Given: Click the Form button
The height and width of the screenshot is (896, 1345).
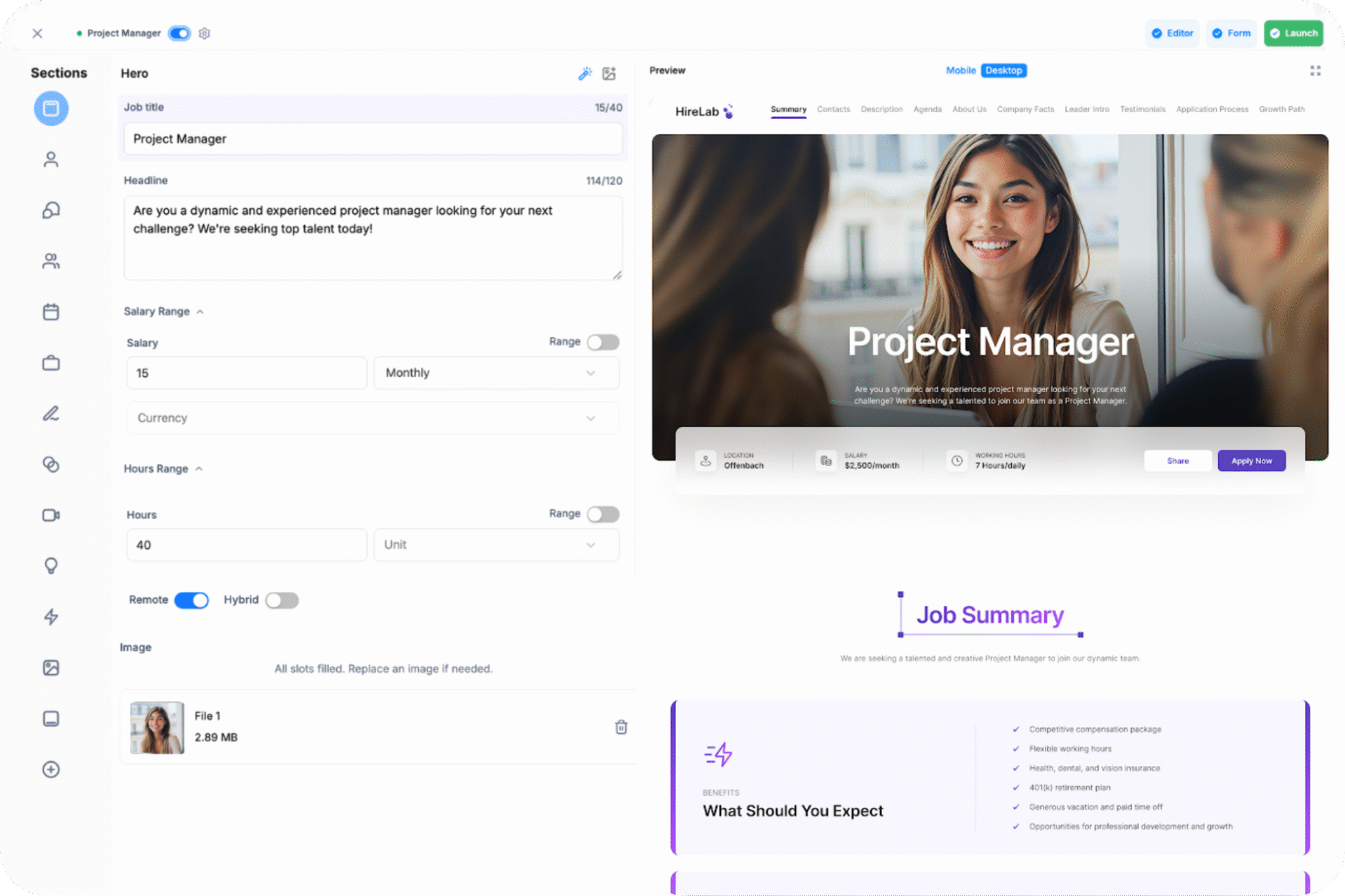Looking at the screenshot, I should coord(1231,33).
